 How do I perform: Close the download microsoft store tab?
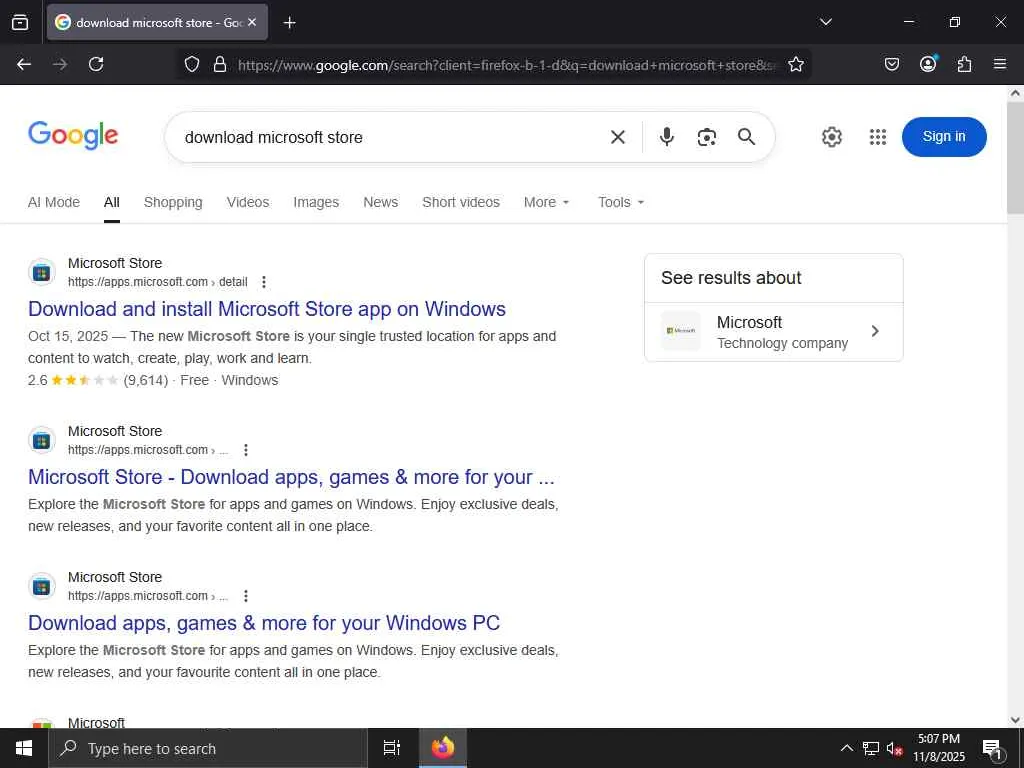tap(252, 22)
